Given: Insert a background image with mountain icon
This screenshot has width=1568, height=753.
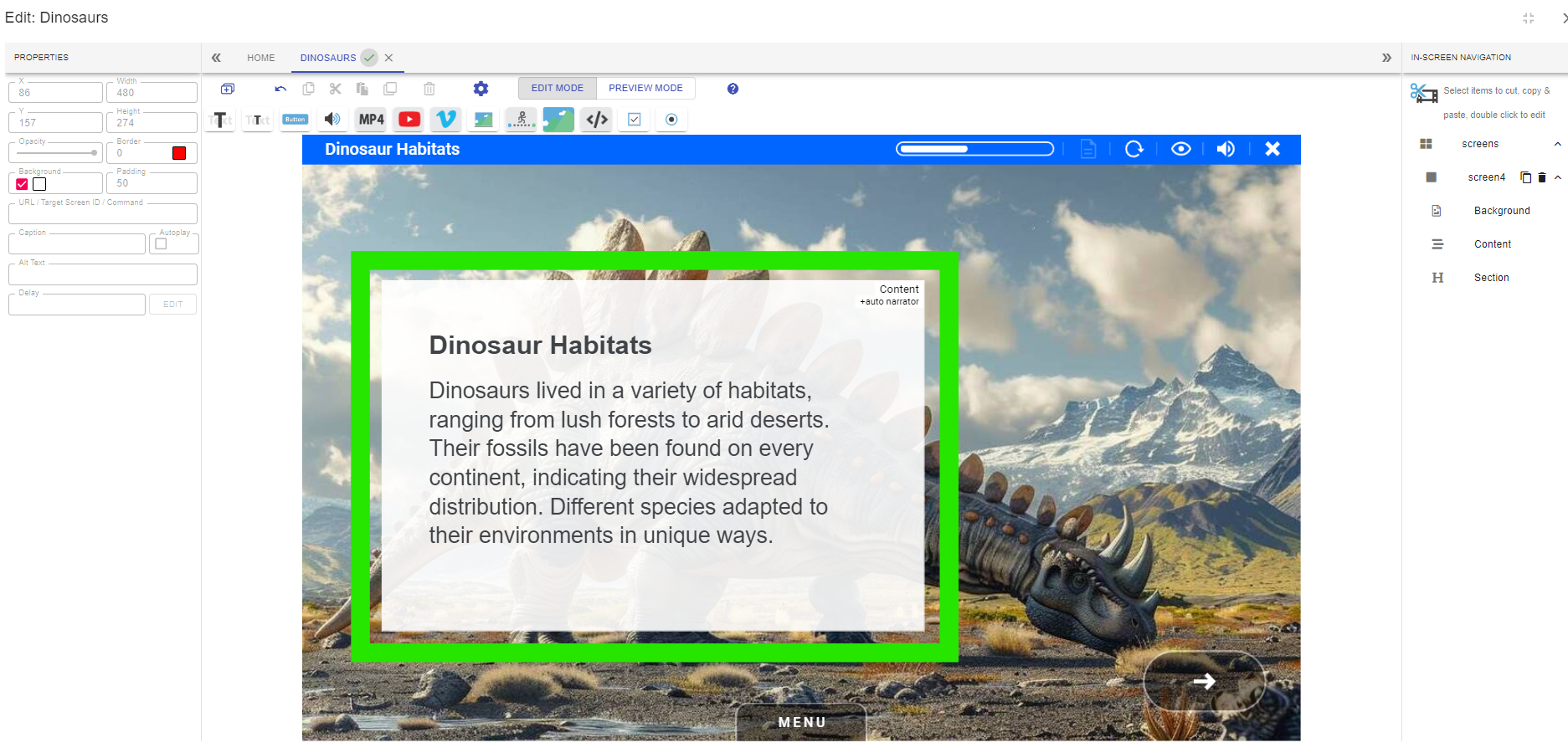Looking at the screenshot, I should [558, 120].
